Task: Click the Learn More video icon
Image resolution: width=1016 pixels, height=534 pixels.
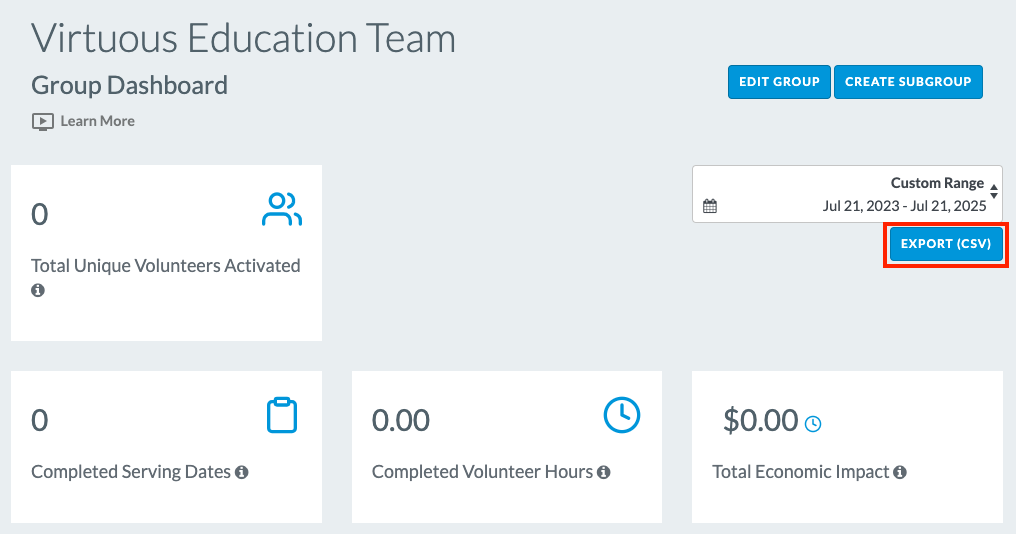Action: point(43,122)
